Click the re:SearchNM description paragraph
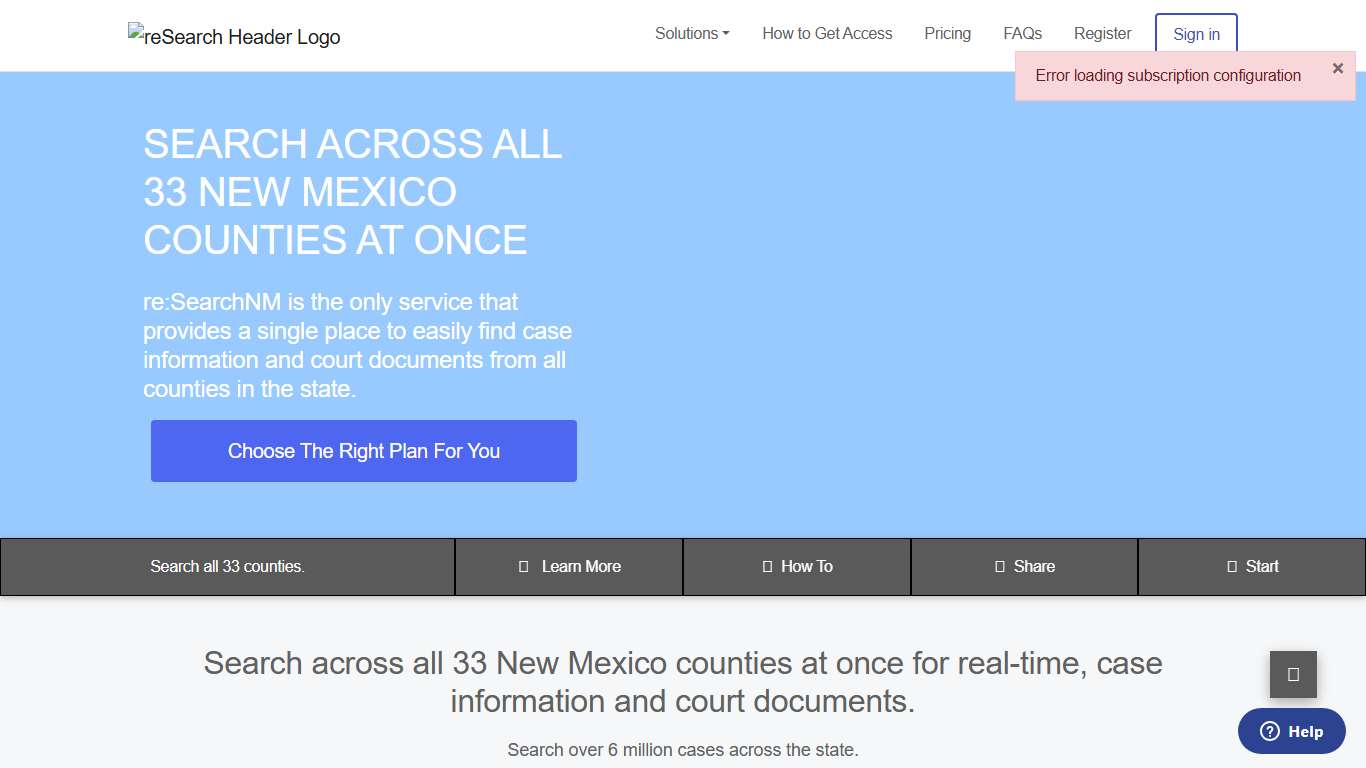Screen dimensions: 1366x768 (357, 345)
